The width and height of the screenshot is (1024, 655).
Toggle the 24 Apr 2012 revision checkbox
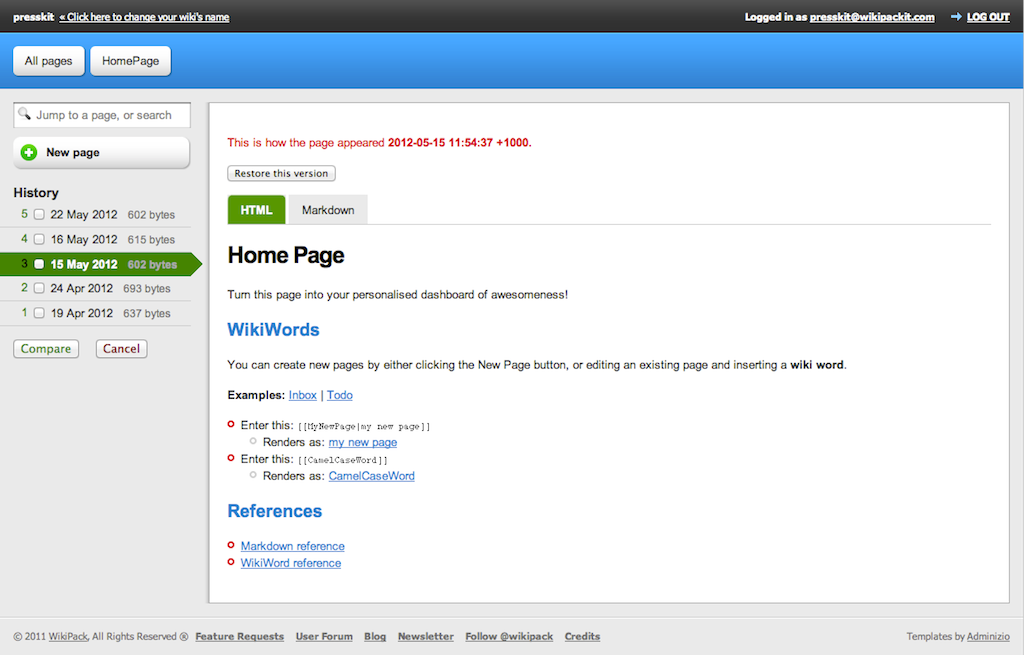coord(39,289)
